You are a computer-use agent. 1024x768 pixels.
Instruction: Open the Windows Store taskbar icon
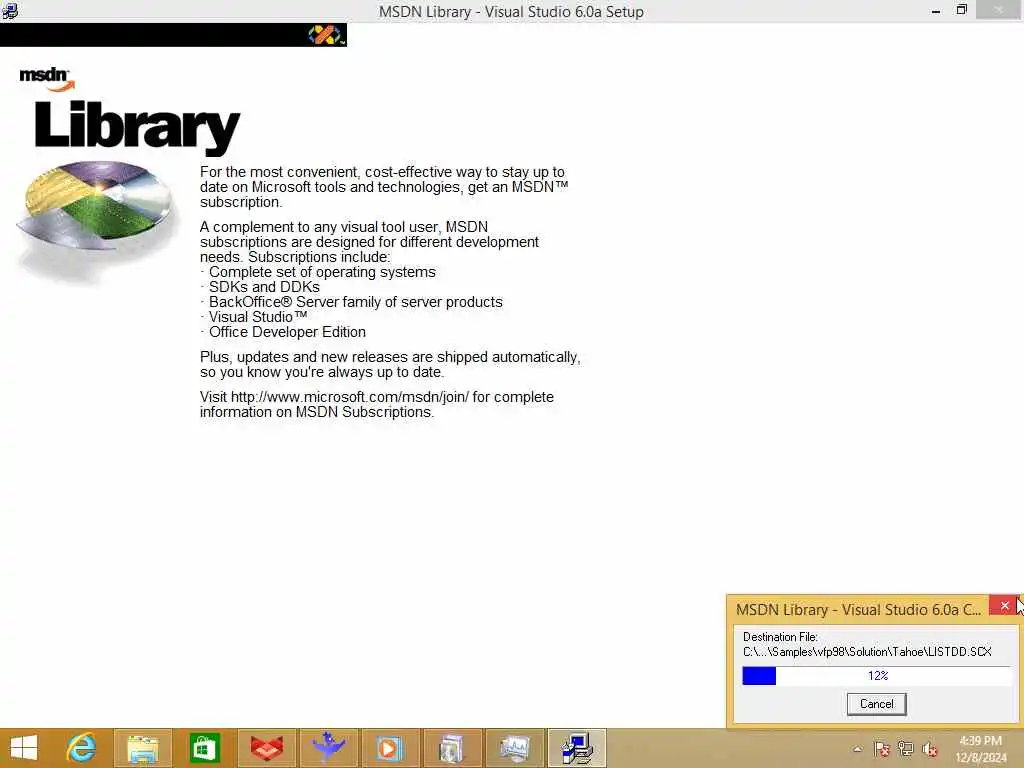(x=204, y=748)
